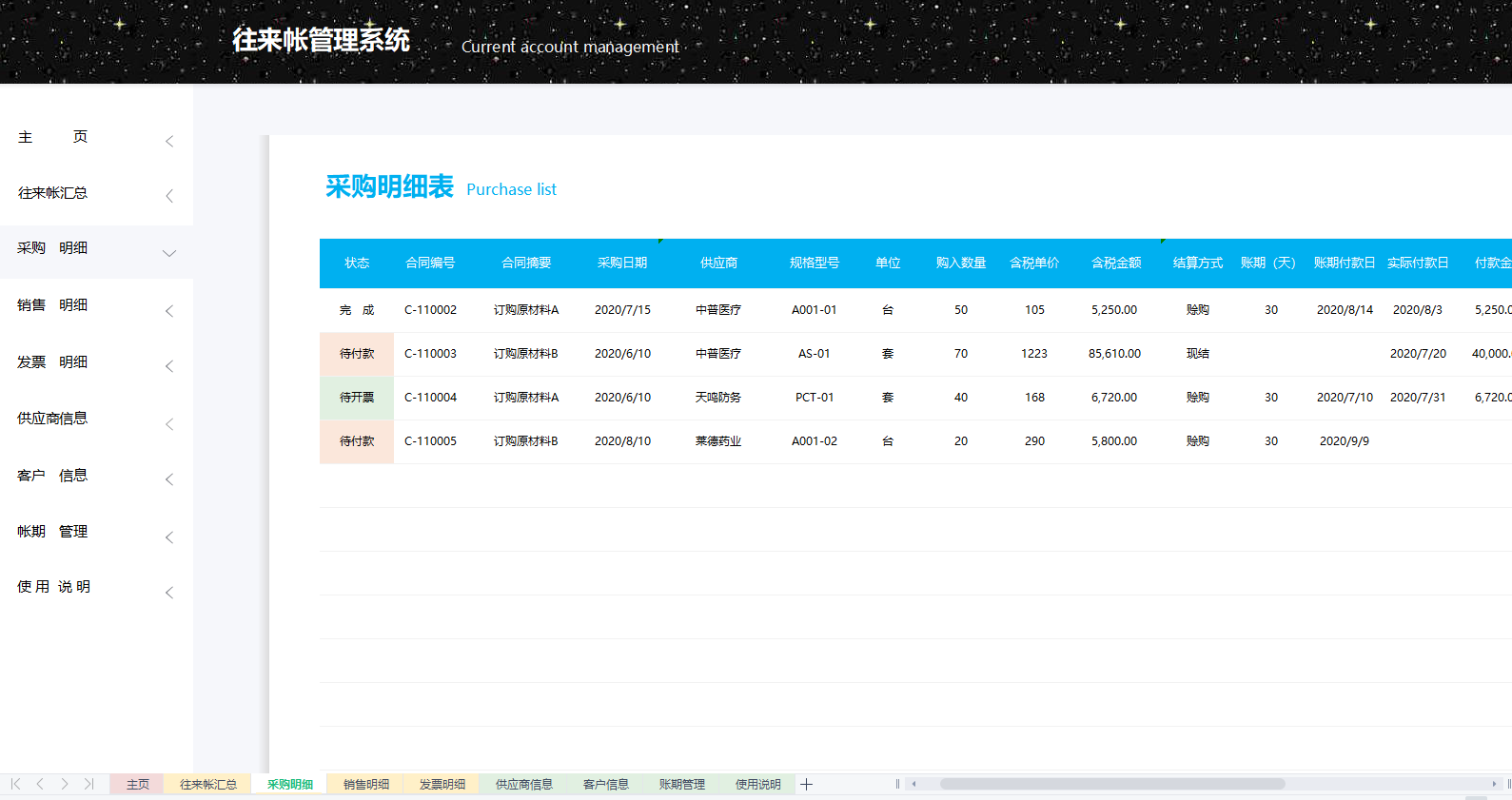Click chevron next to 往来帐汇总 sidebar item

click(x=169, y=196)
